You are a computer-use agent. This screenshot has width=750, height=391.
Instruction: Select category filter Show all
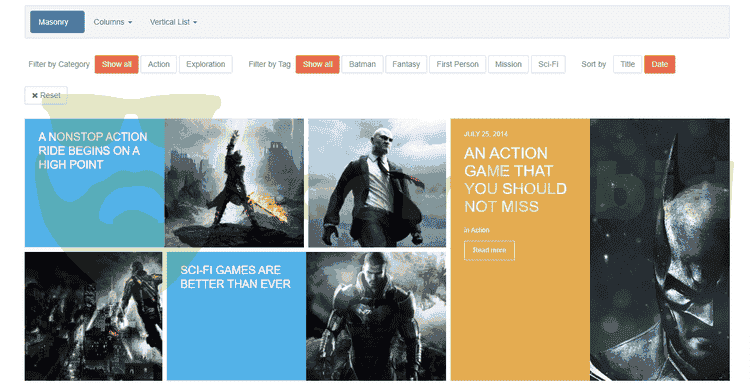tap(117, 64)
